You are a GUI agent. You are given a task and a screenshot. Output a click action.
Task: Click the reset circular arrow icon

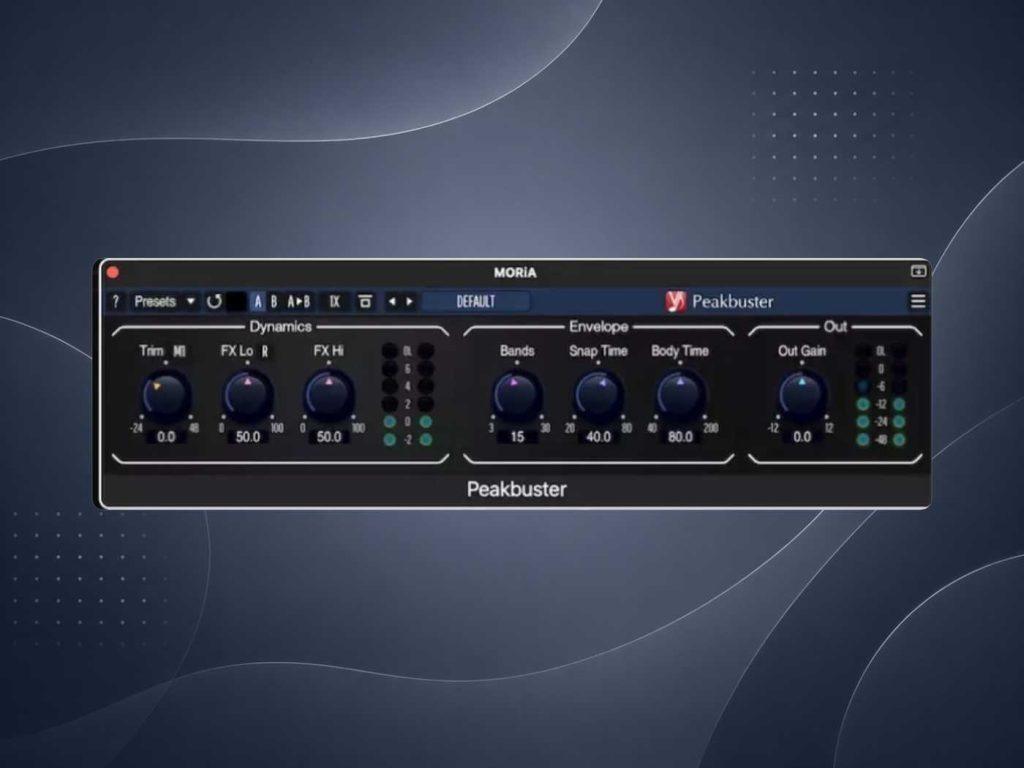214,301
